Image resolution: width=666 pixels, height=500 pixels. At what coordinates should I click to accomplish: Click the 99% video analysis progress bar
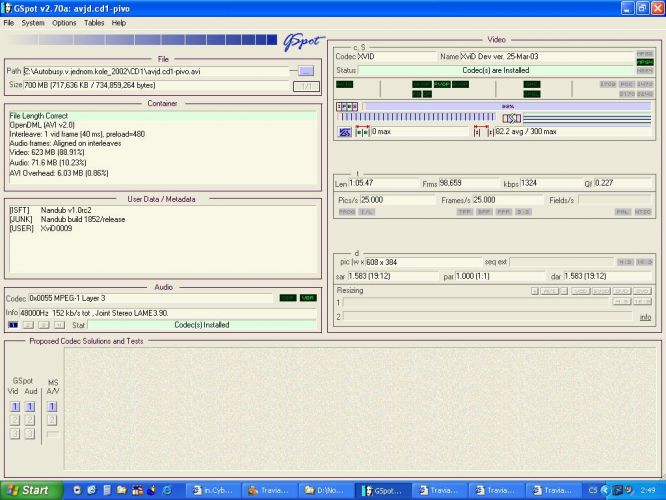click(x=508, y=106)
